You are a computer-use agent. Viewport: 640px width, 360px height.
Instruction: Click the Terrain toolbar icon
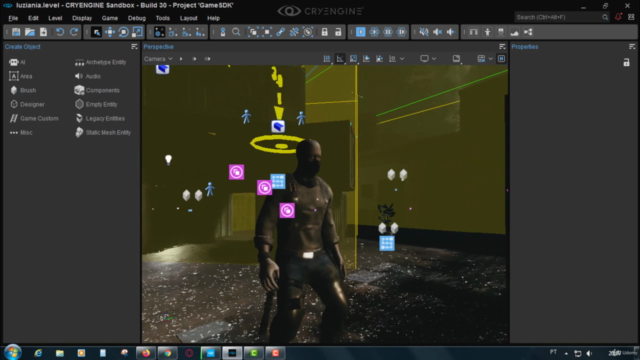[514, 32]
